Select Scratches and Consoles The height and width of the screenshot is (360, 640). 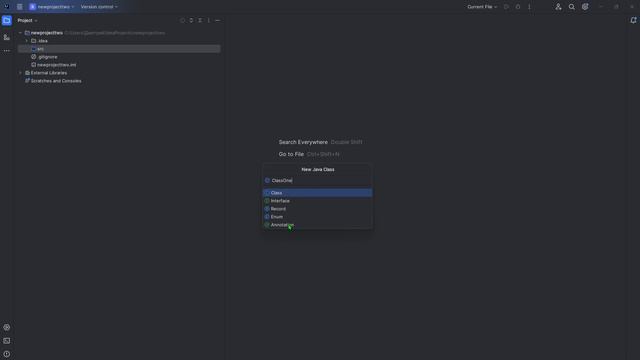point(119,81)
